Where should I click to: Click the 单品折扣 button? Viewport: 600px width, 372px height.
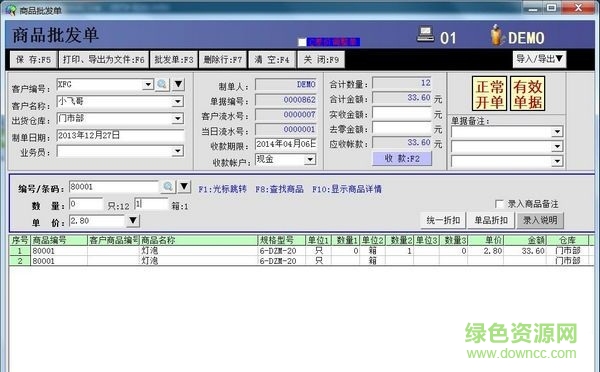pyautogui.click(x=491, y=220)
